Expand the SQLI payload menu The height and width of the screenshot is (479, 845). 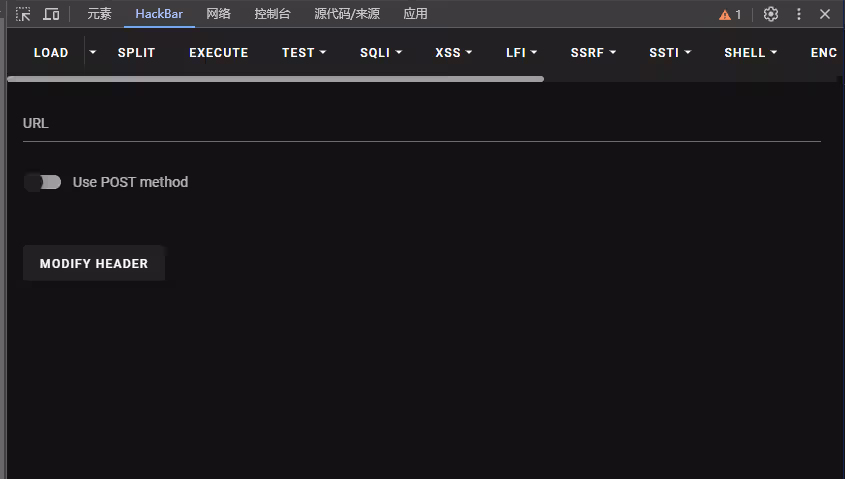381,53
